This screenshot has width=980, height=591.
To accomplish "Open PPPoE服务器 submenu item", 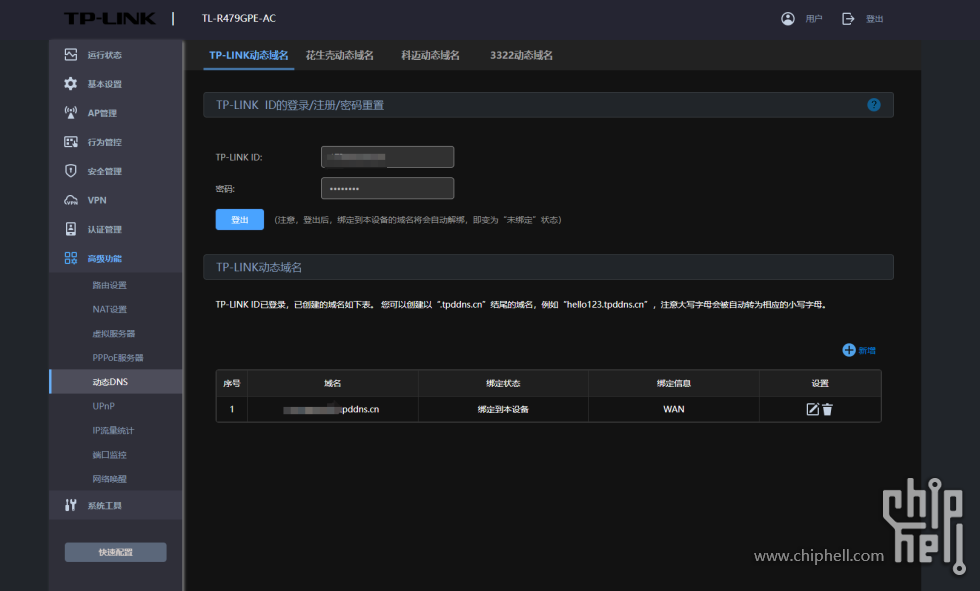I will [116, 357].
